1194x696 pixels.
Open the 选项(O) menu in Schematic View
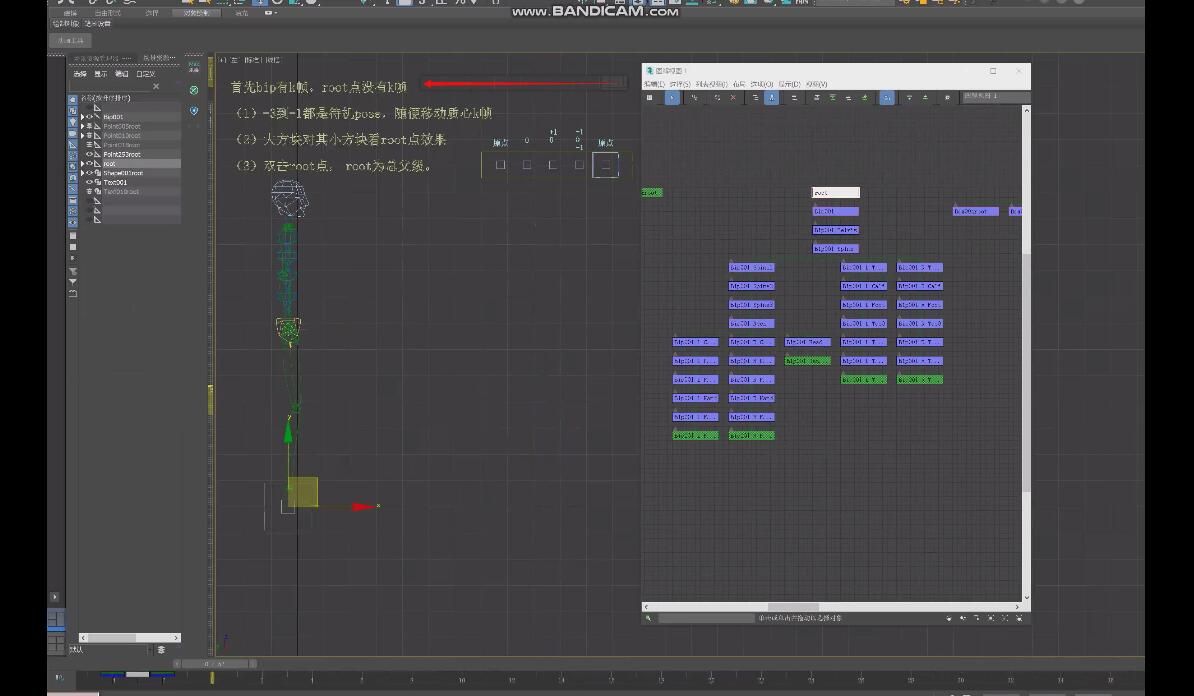[x=761, y=85]
